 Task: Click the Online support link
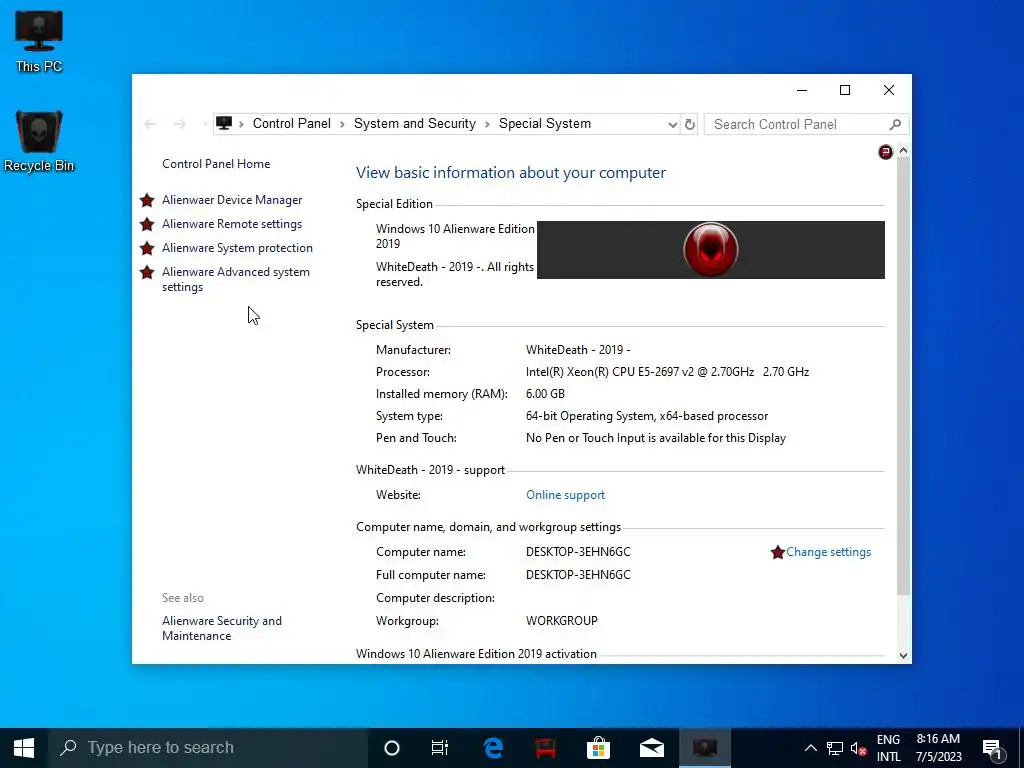point(566,495)
